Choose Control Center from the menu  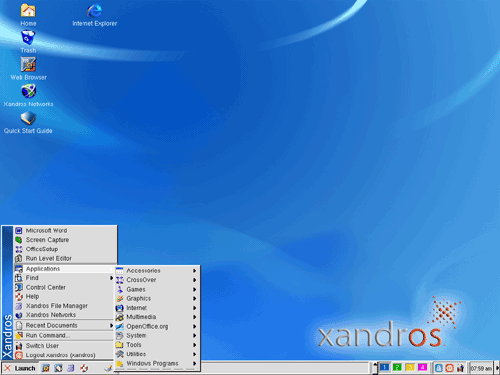[64, 287]
